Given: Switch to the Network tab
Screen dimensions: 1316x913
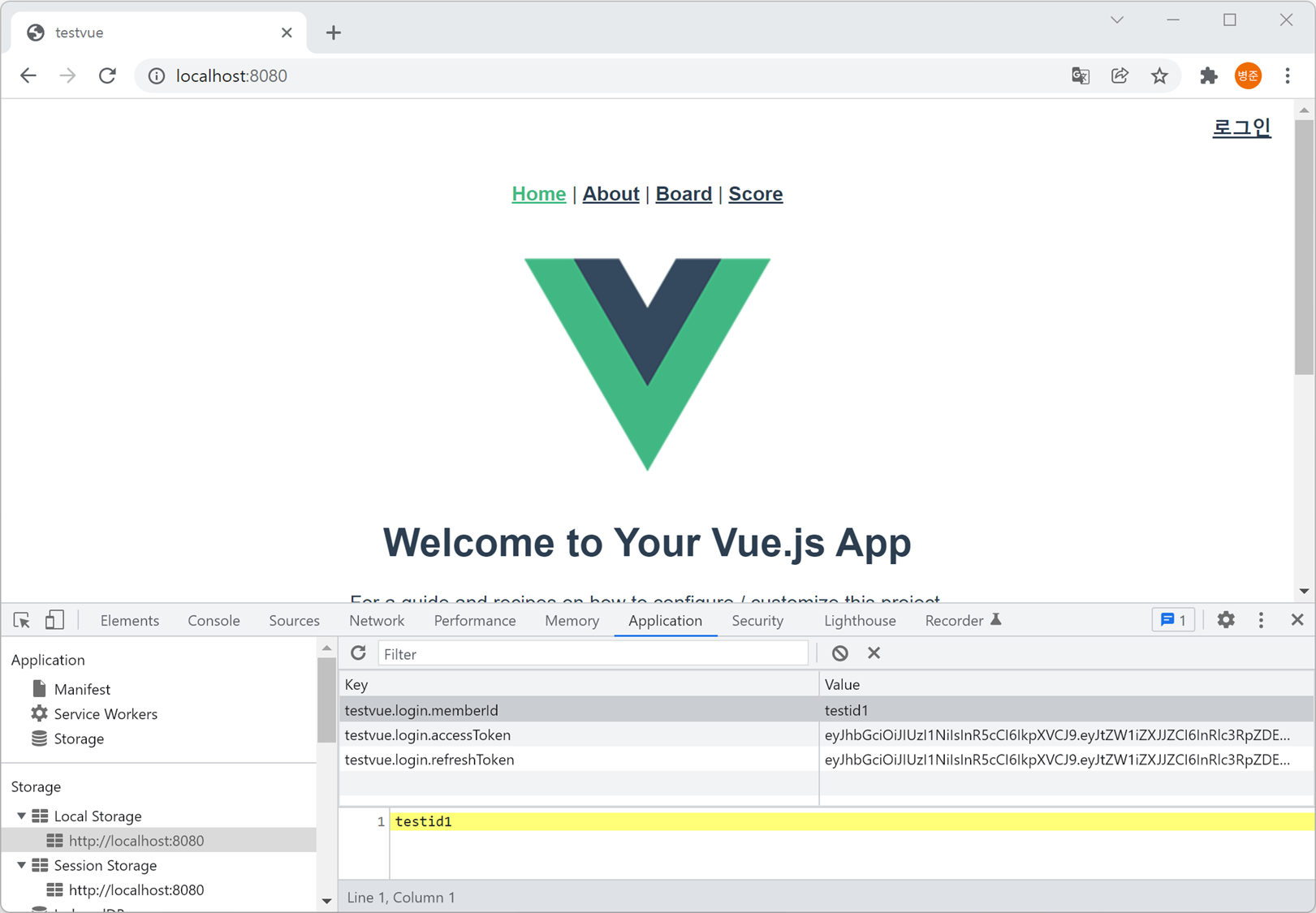Looking at the screenshot, I should [x=377, y=621].
